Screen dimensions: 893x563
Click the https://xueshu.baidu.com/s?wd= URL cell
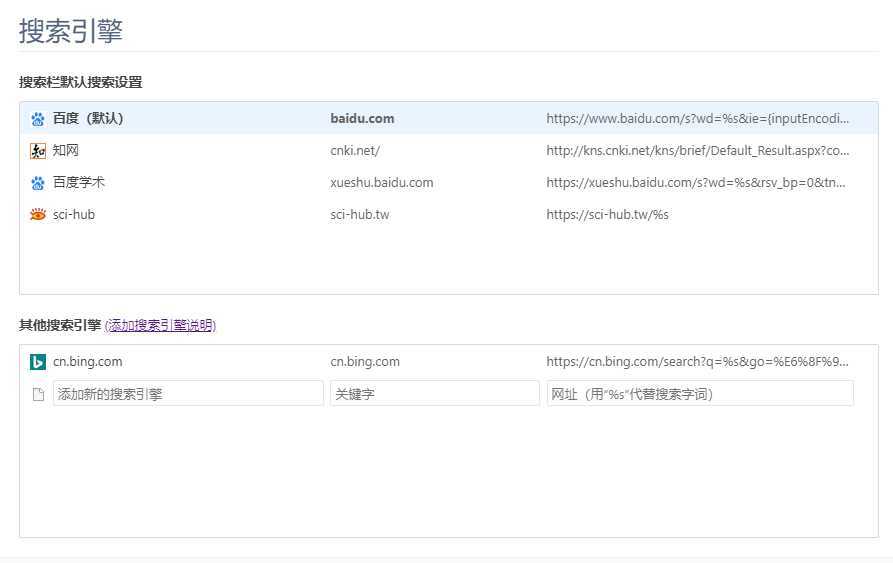[696, 183]
